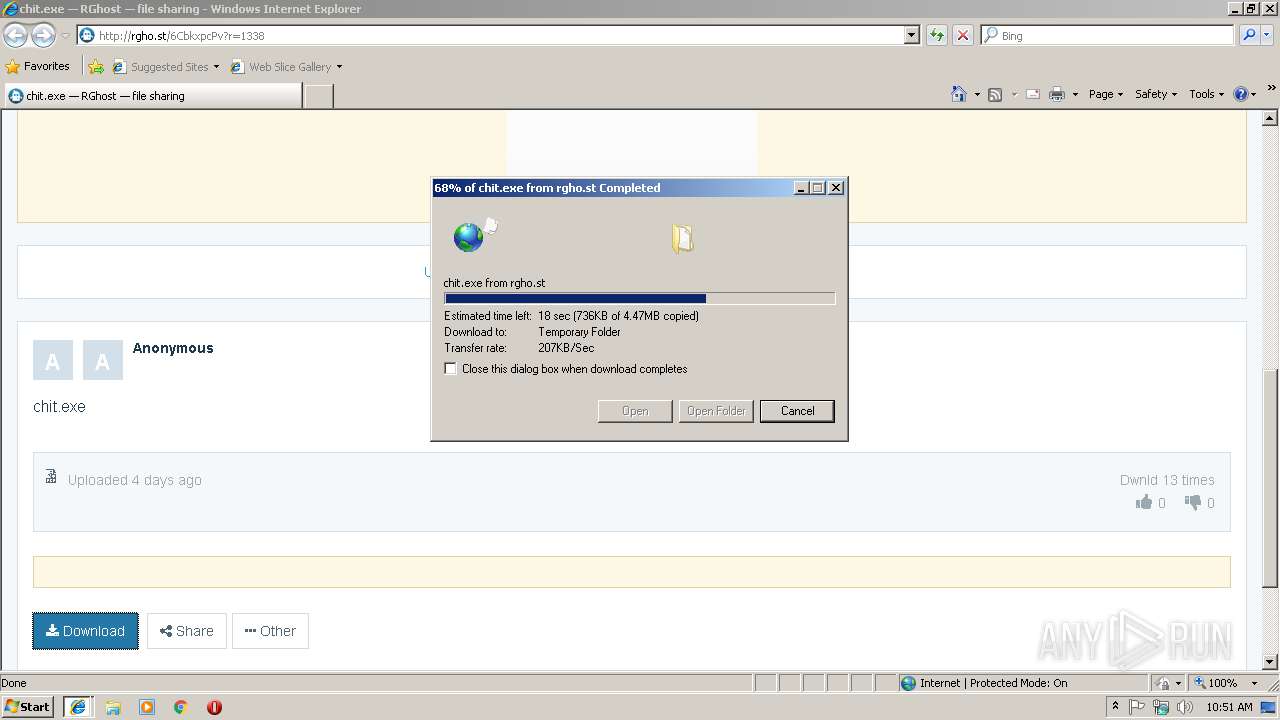Click the disabled Open Folder button

click(x=716, y=411)
